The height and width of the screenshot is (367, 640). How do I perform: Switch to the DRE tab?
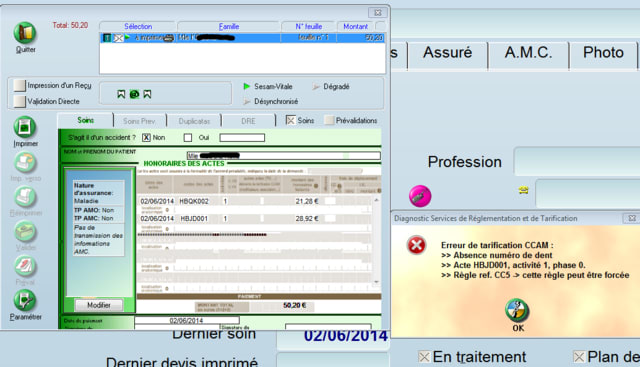point(248,121)
